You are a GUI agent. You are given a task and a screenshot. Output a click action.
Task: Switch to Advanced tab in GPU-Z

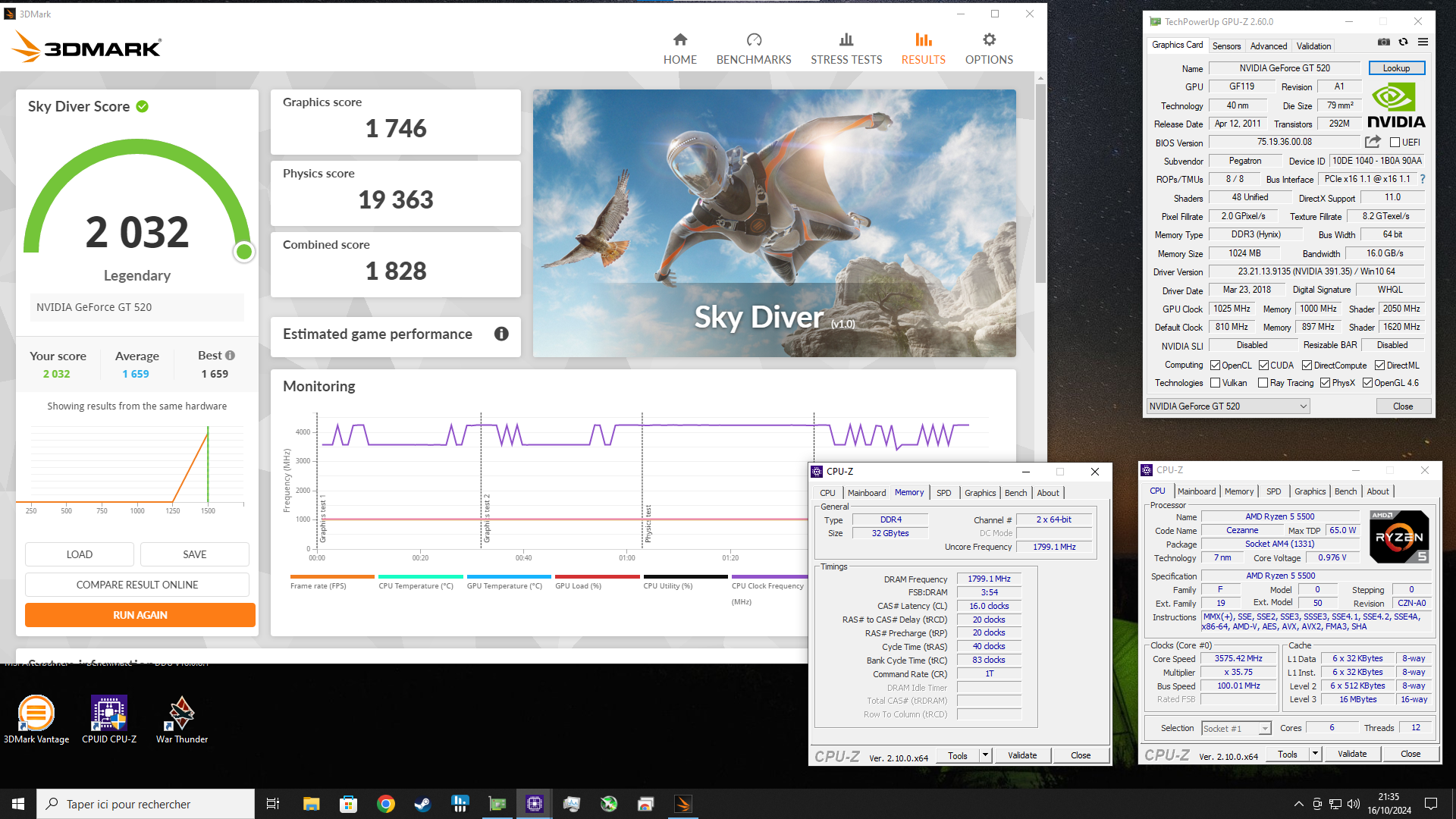[x=1268, y=46]
